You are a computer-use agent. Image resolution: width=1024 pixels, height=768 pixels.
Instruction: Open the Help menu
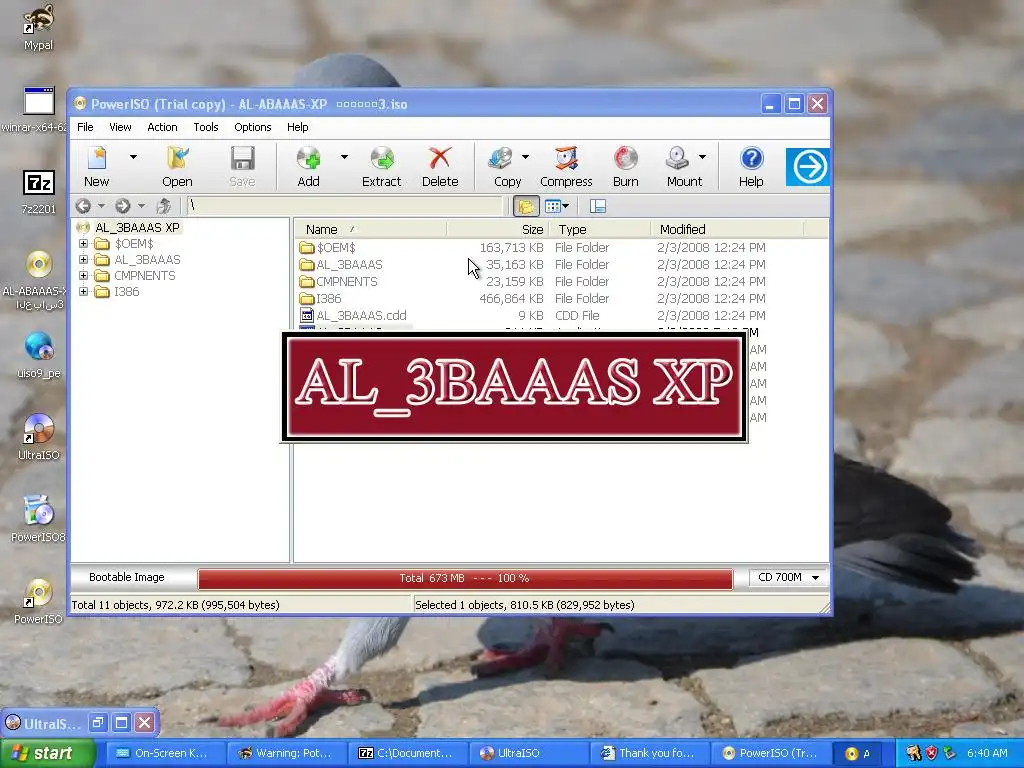coord(297,127)
